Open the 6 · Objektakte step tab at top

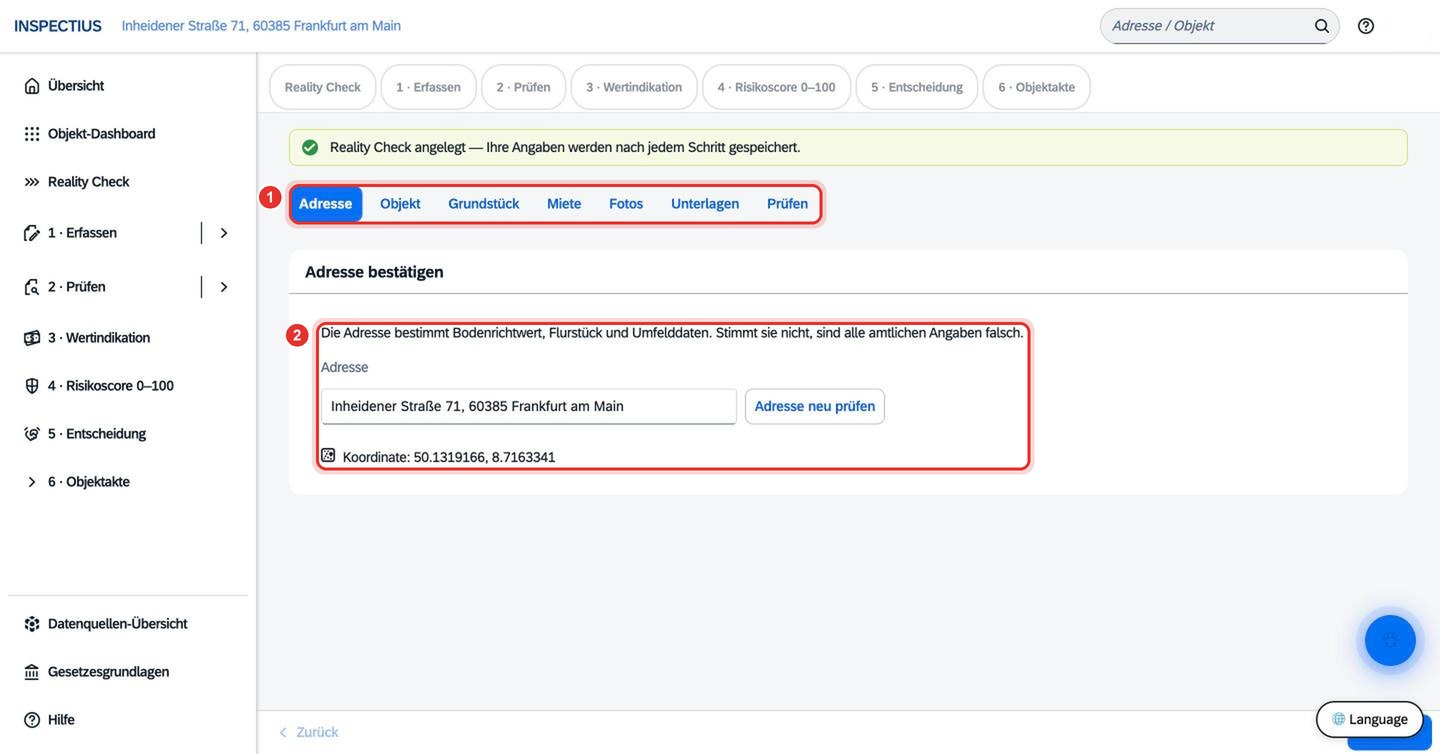1036,87
